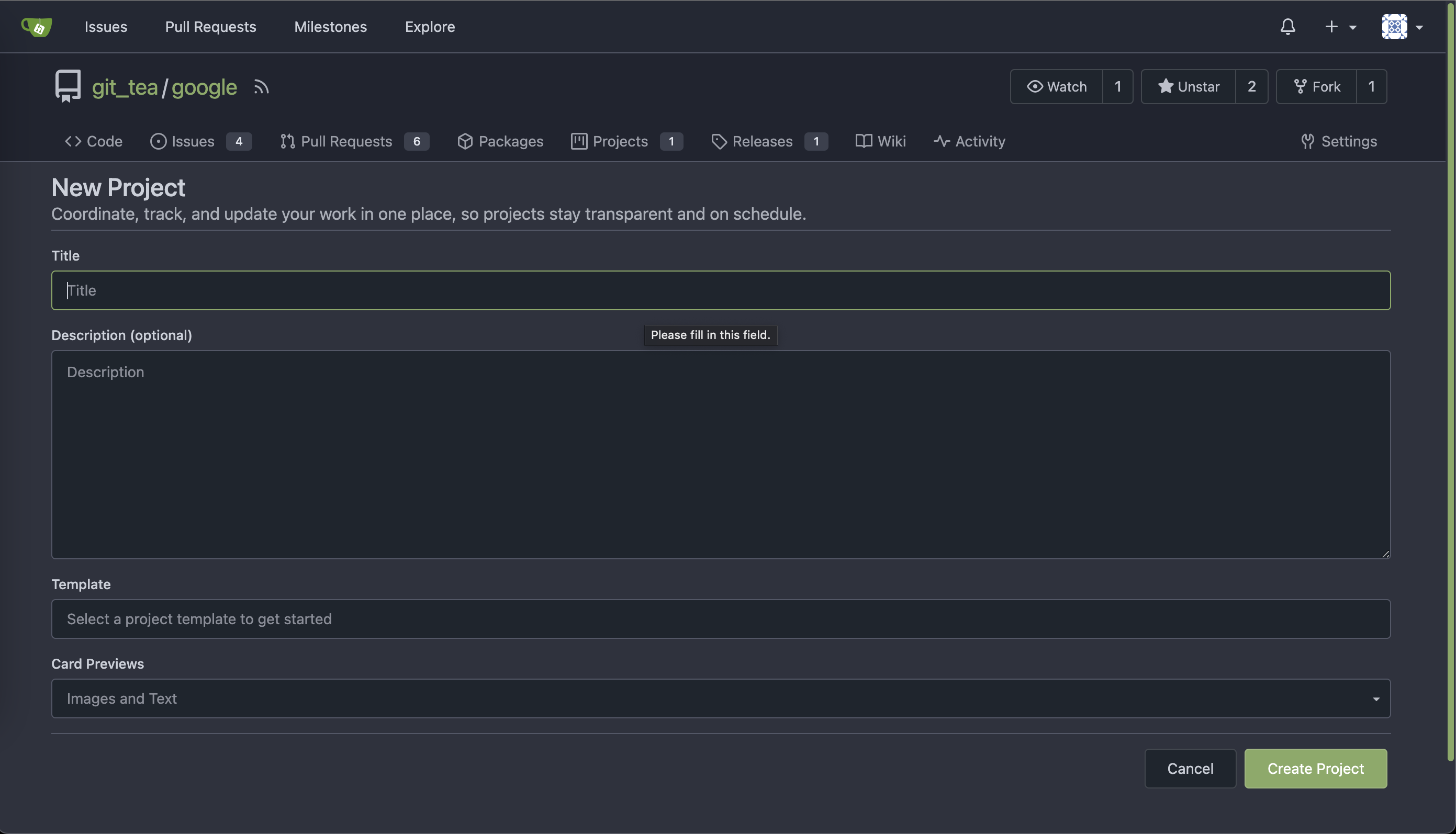Open the Wiki tab
The height and width of the screenshot is (834, 1456).
[x=880, y=141]
